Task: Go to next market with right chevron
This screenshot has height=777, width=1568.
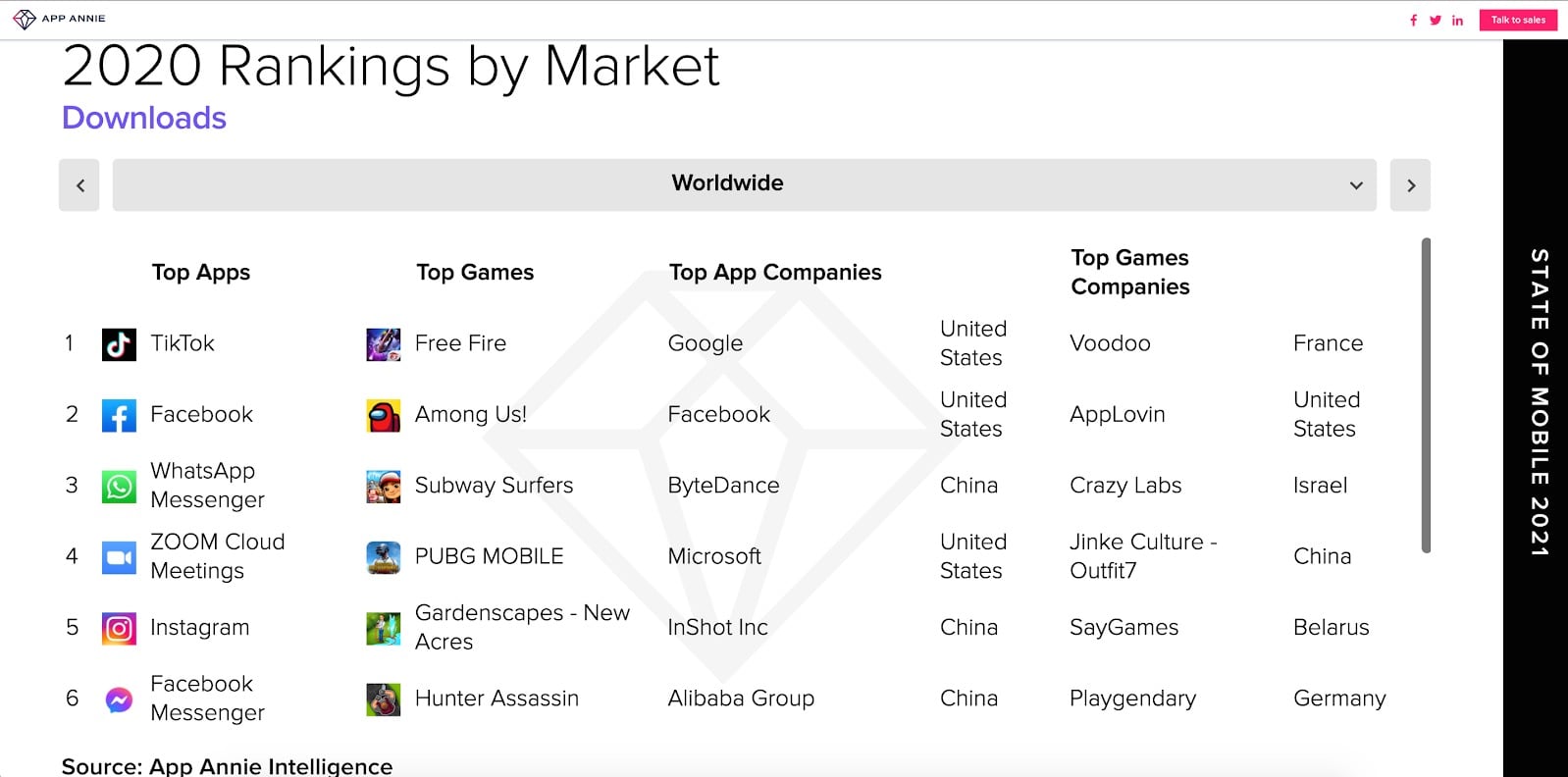Action: (1410, 184)
